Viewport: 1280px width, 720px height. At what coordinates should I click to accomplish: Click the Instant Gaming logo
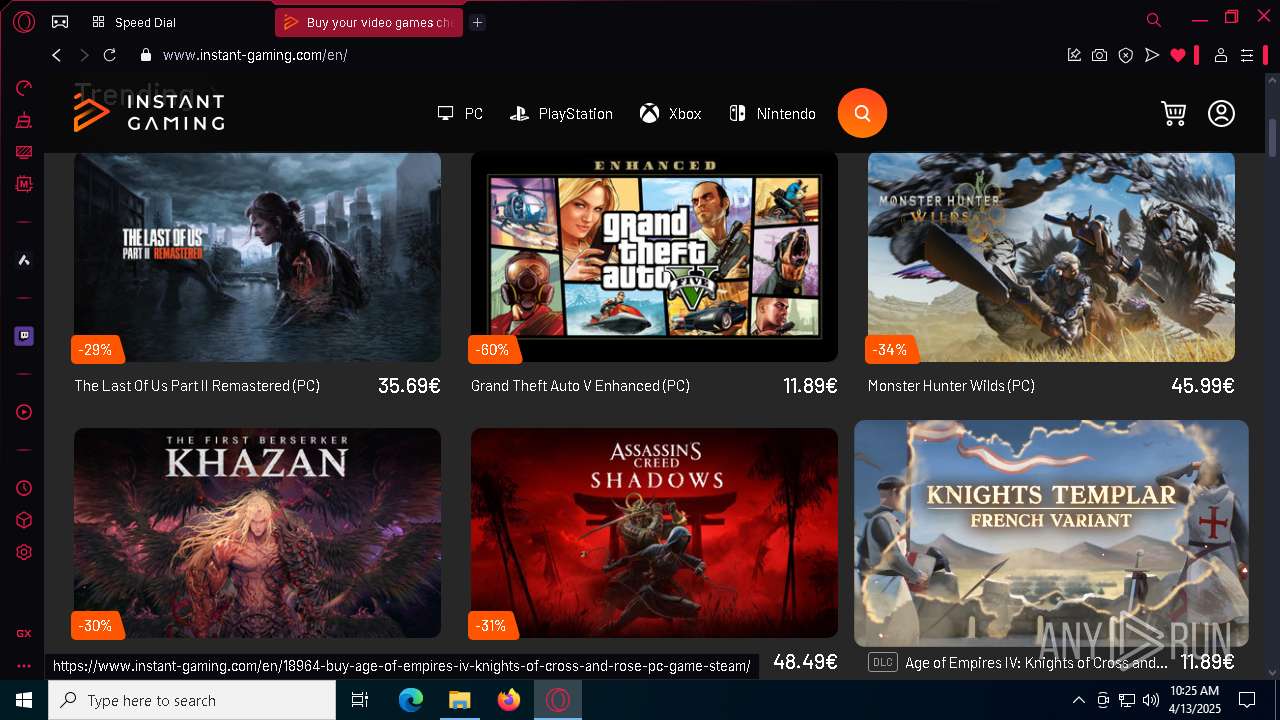[x=149, y=112]
